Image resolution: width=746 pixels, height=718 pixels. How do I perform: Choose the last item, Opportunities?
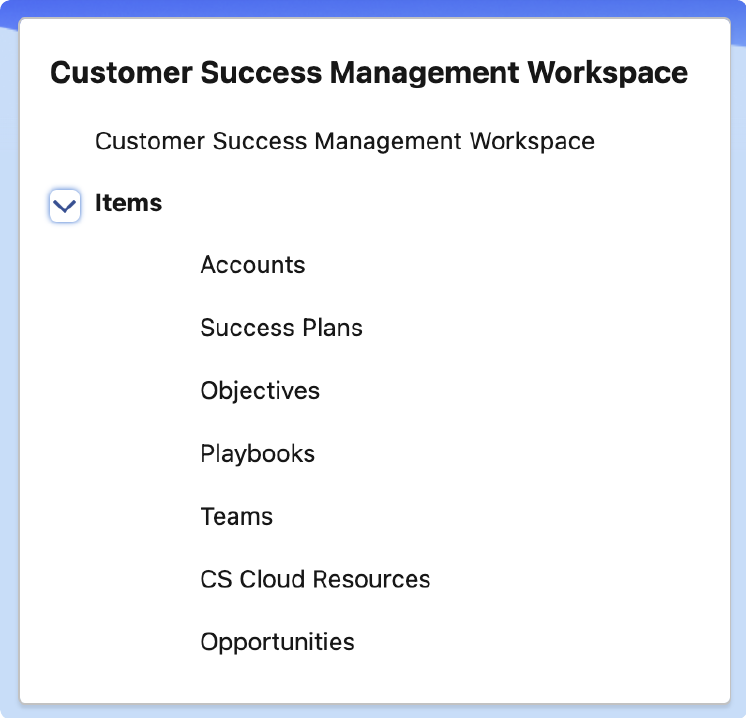click(x=277, y=642)
